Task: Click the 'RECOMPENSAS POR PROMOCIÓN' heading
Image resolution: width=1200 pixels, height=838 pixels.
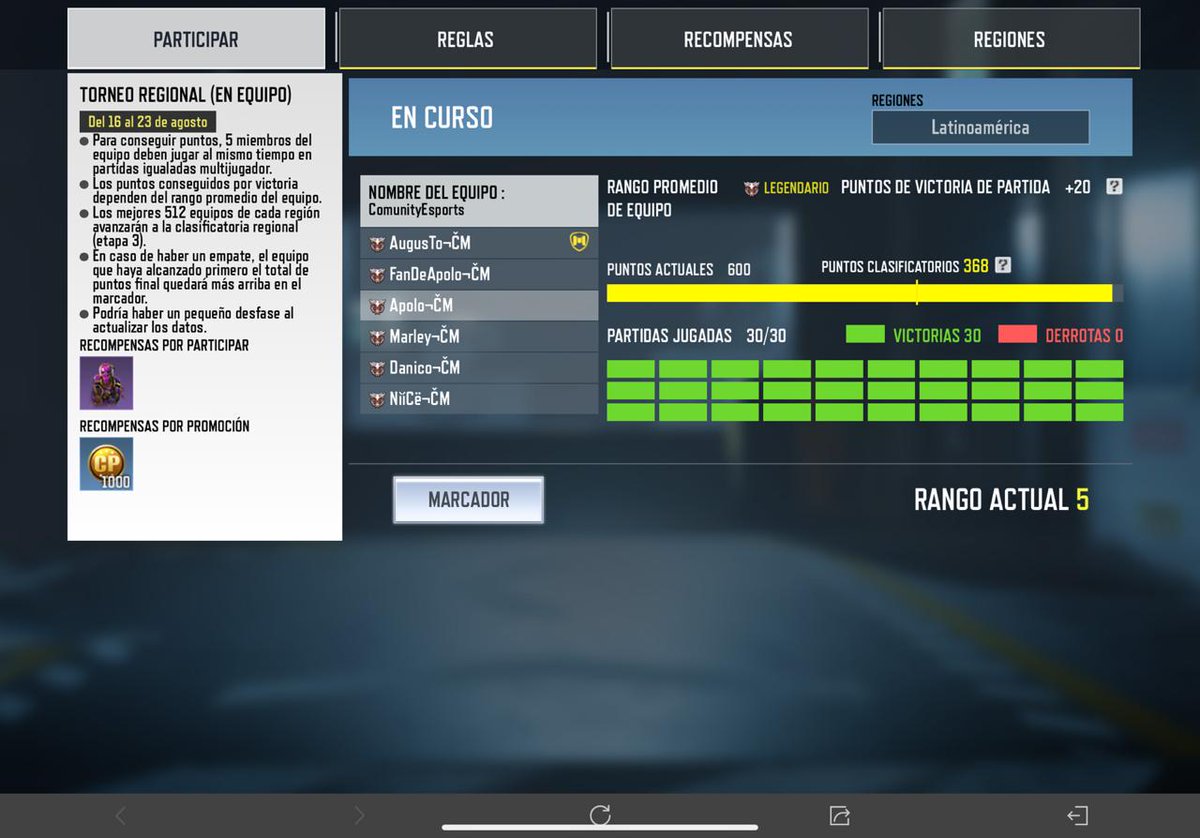Action: coord(165,426)
